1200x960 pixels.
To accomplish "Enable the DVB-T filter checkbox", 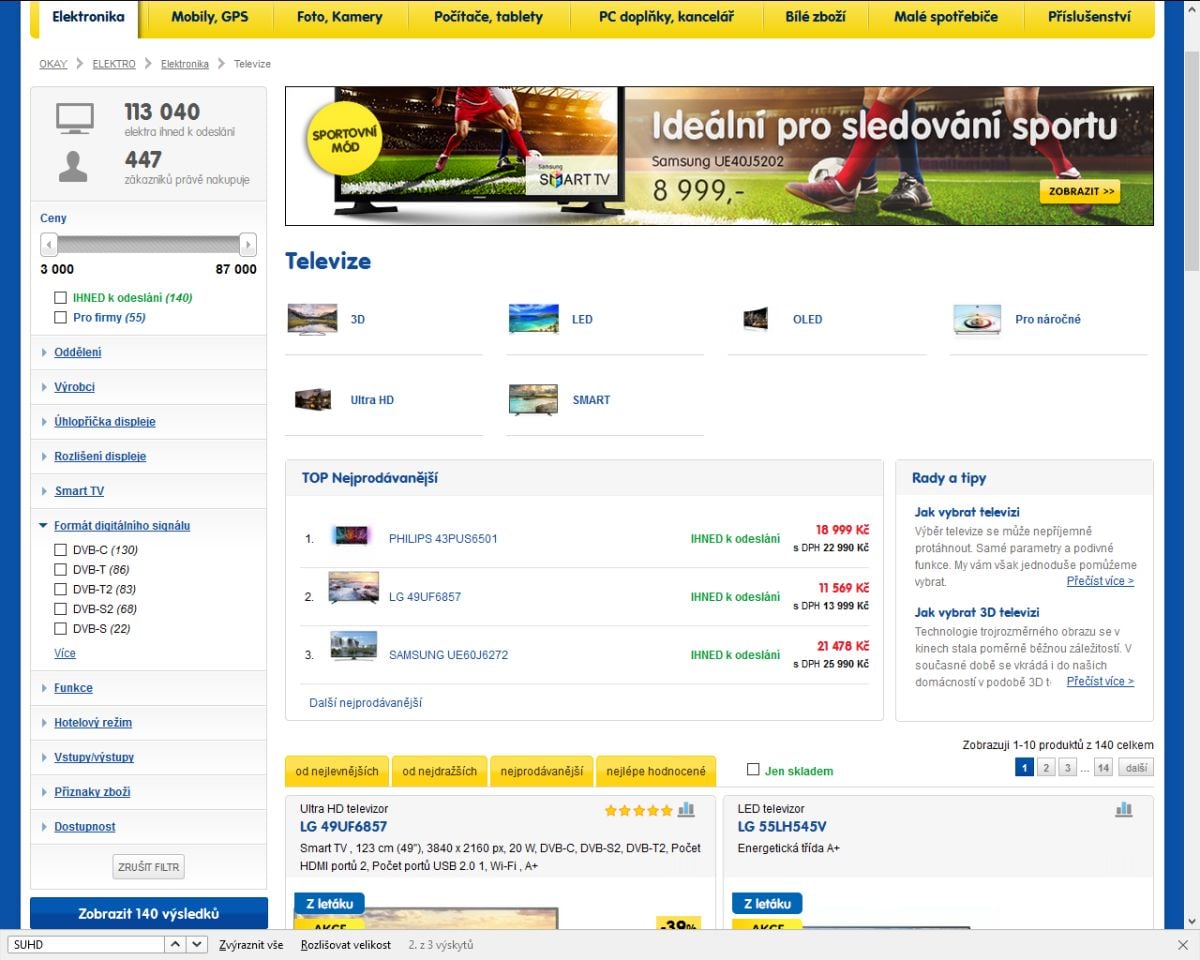I will [x=61, y=570].
